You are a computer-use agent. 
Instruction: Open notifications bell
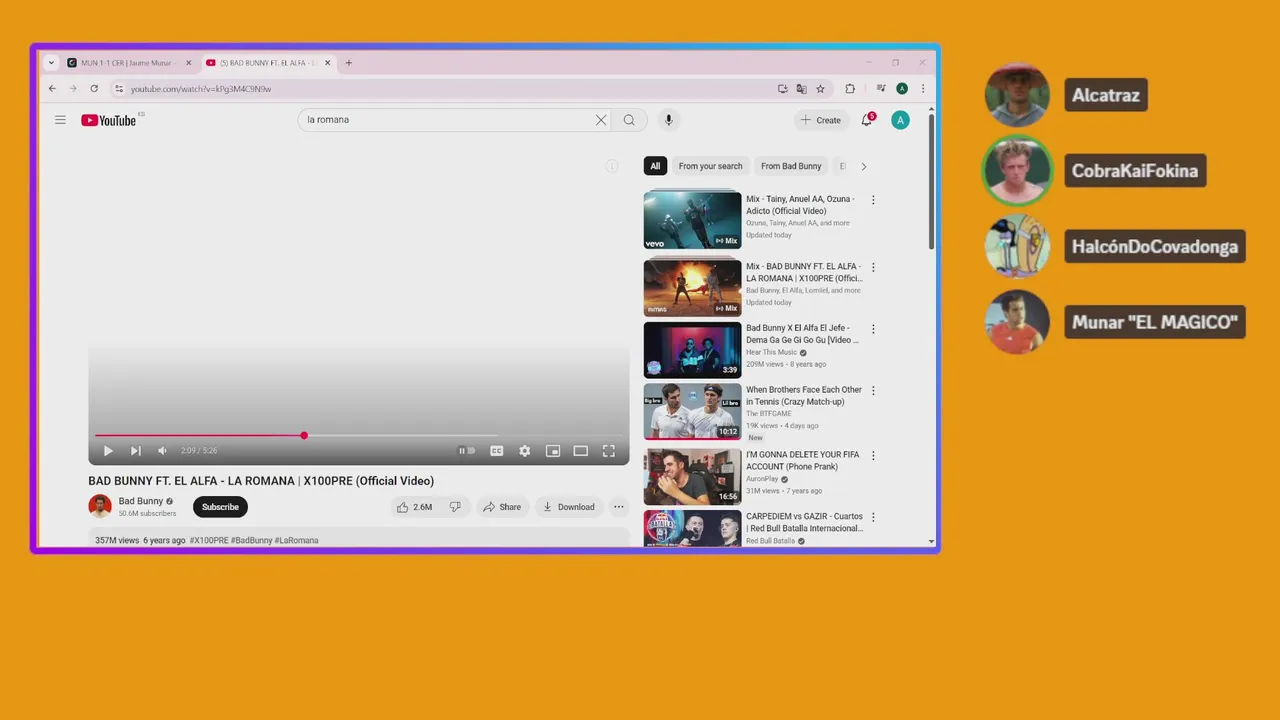pyautogui.click(x=867, y=120)
